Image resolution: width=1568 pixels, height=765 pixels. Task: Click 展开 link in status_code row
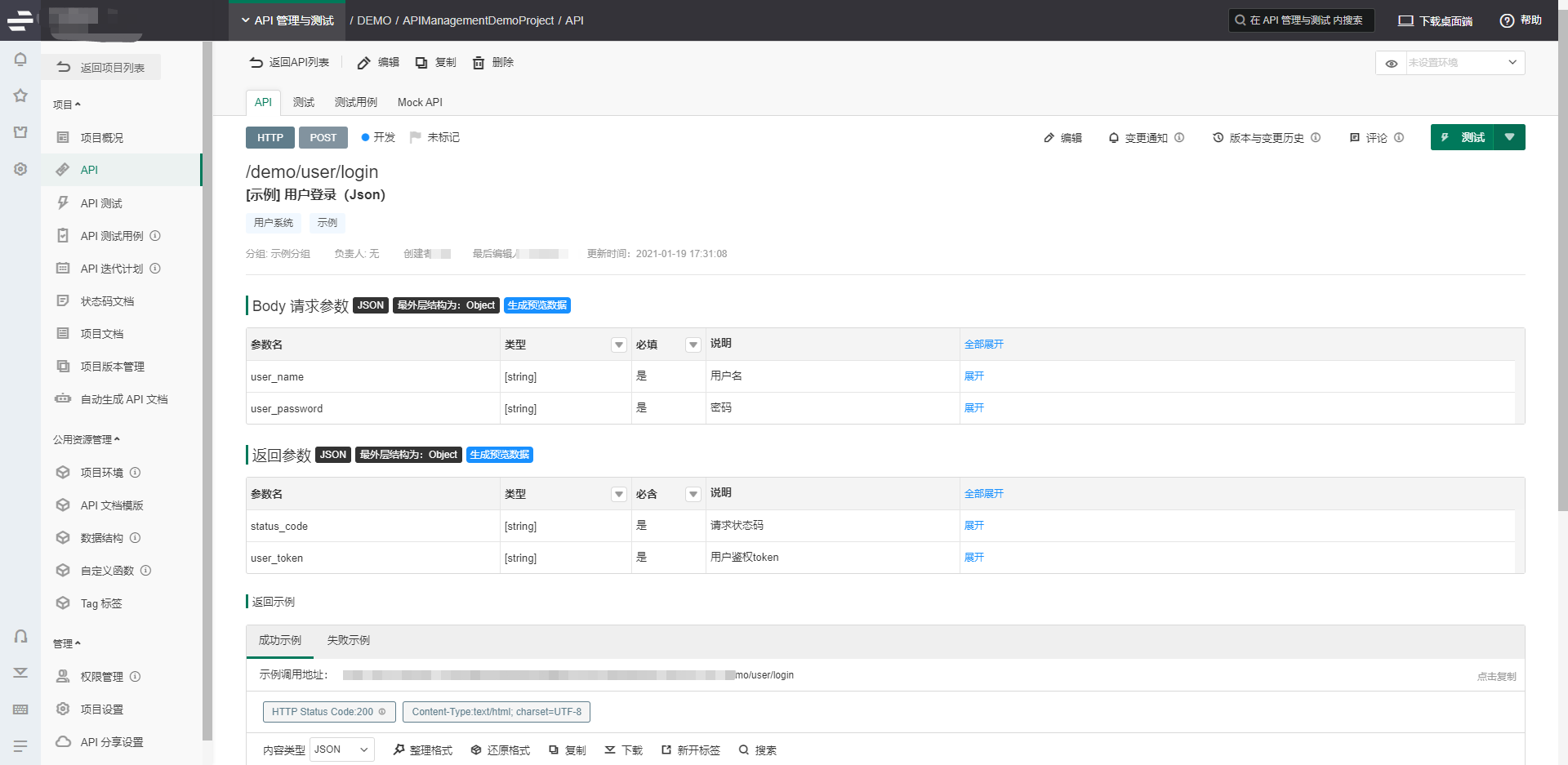tap(974, 526)
